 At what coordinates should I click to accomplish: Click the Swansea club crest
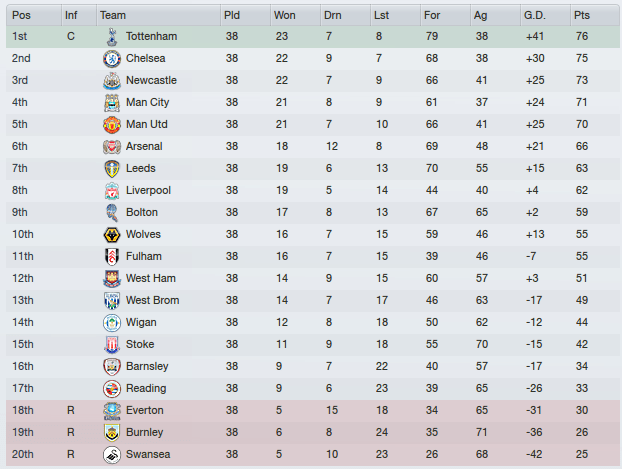pos(111,454)
